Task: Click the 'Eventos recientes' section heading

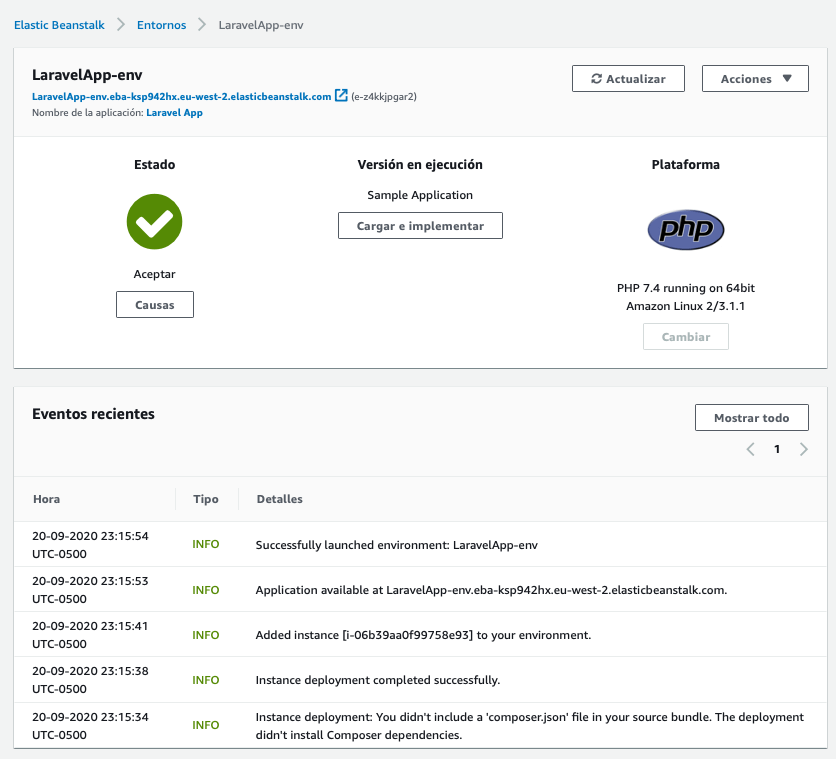Action: [x=93, y=414]
